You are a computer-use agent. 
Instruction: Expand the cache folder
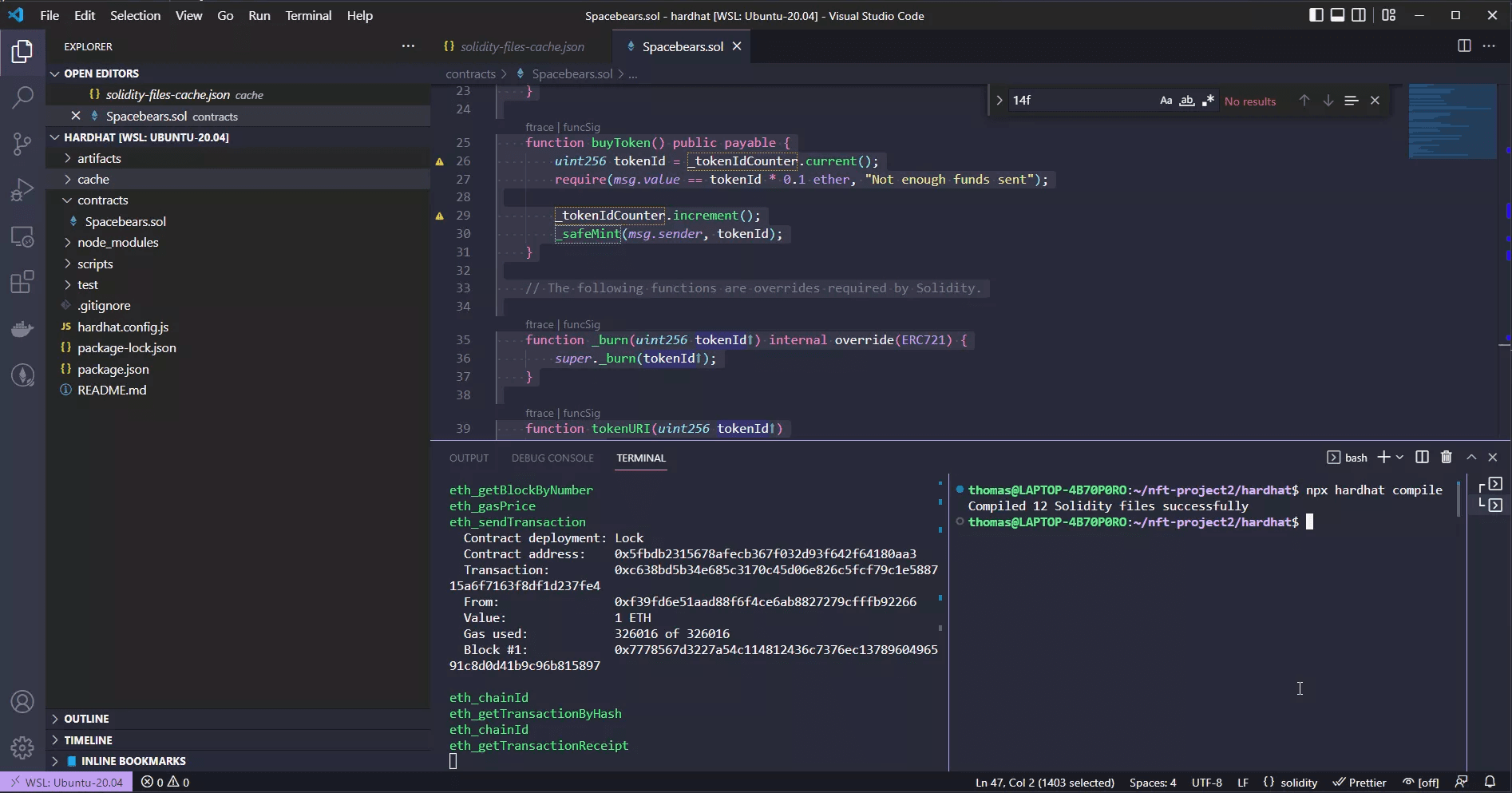pyautogui.click(x=68, y=180)
